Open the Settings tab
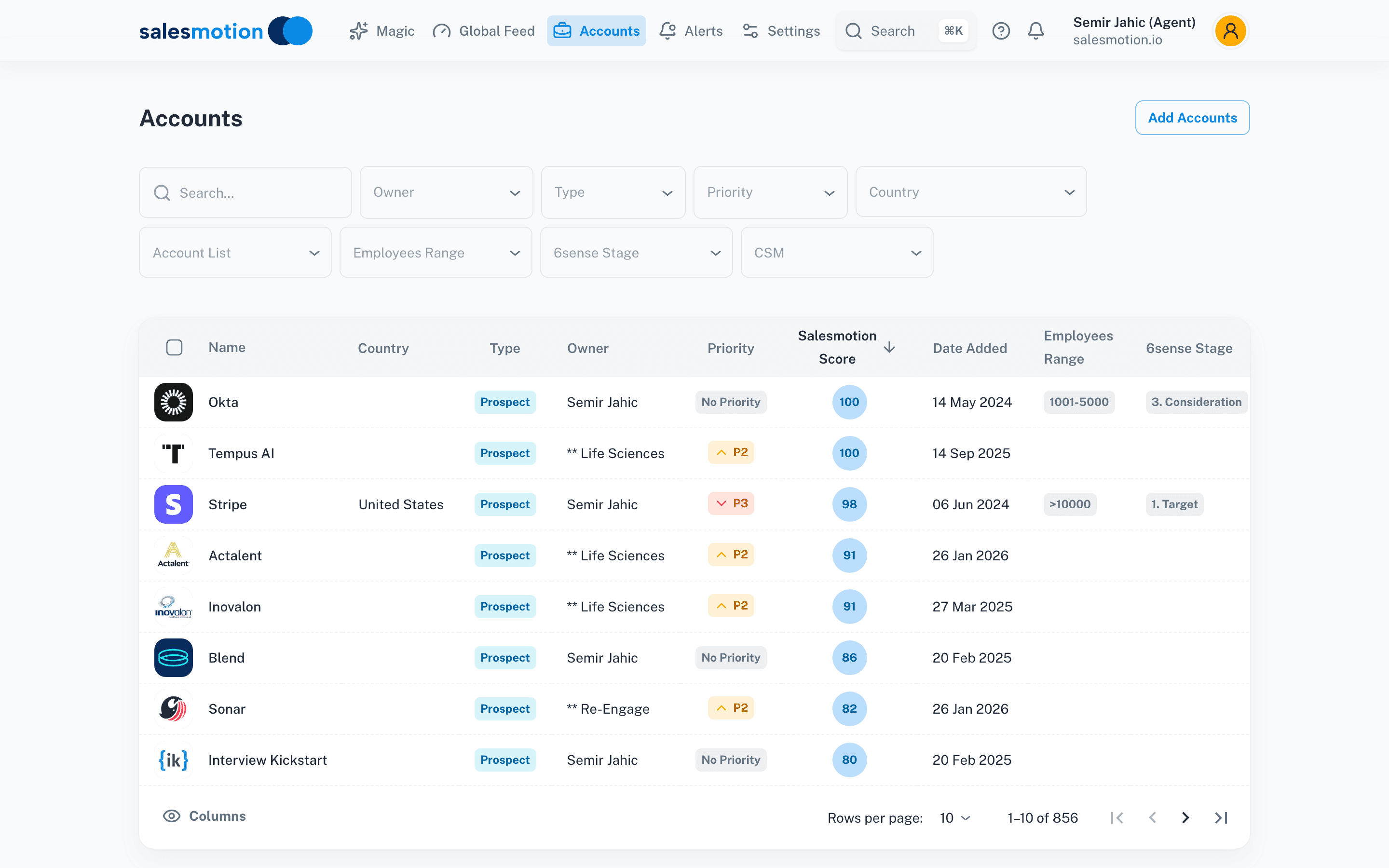The width and height of the screenshot is (1389, 868). 781,31
